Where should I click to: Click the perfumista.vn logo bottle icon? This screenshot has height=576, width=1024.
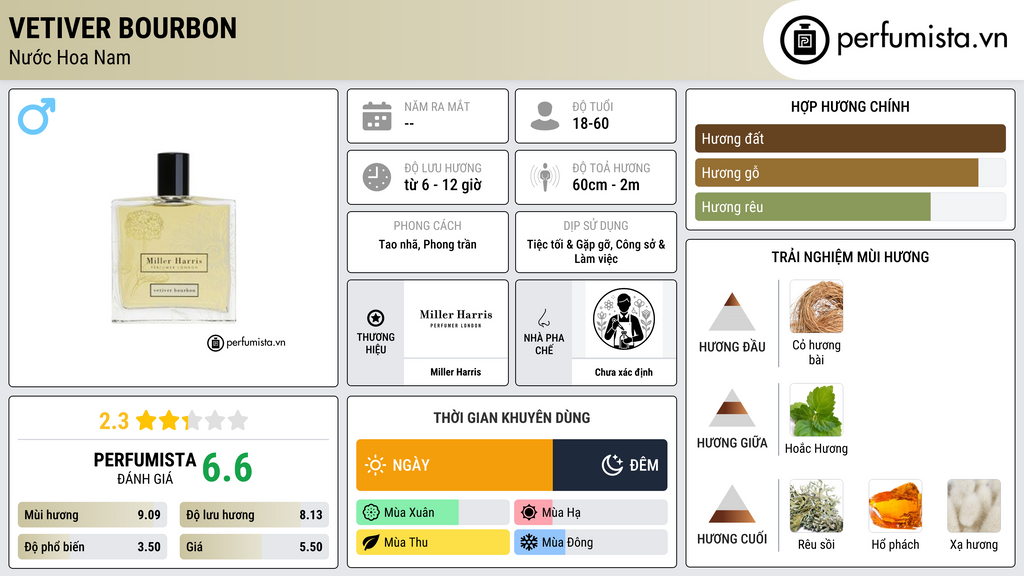coord(804,40)
